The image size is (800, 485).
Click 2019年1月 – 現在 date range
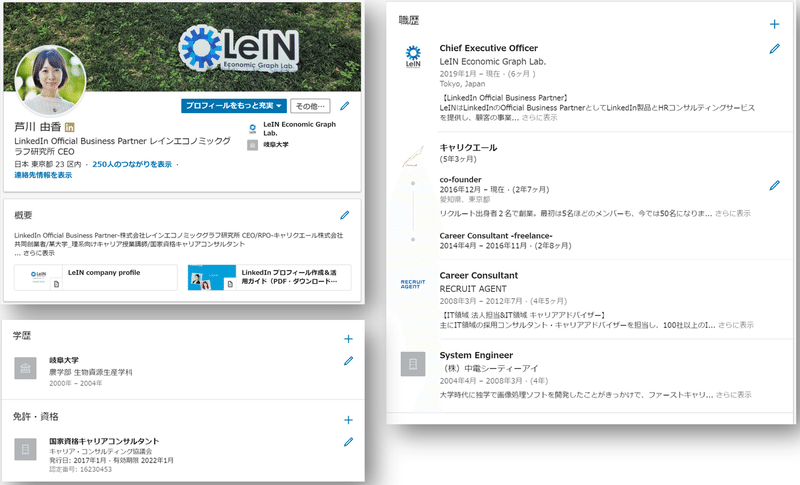(x=470, y=74)
